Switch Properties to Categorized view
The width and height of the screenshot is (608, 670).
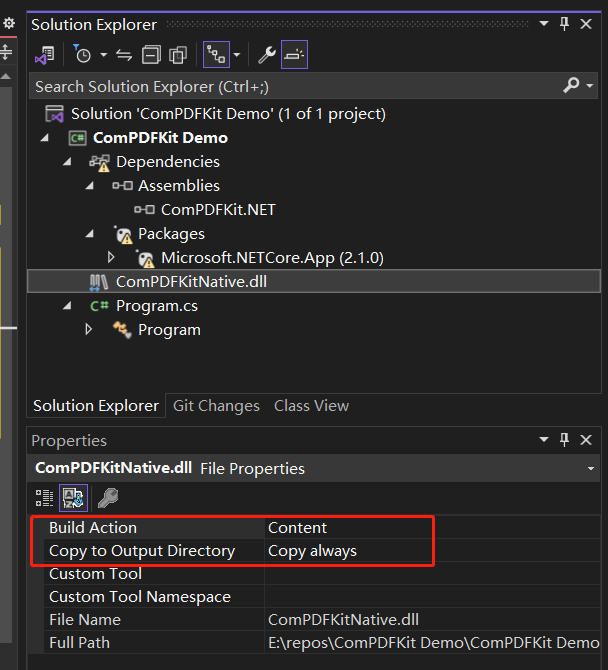[x=44, y=498]
